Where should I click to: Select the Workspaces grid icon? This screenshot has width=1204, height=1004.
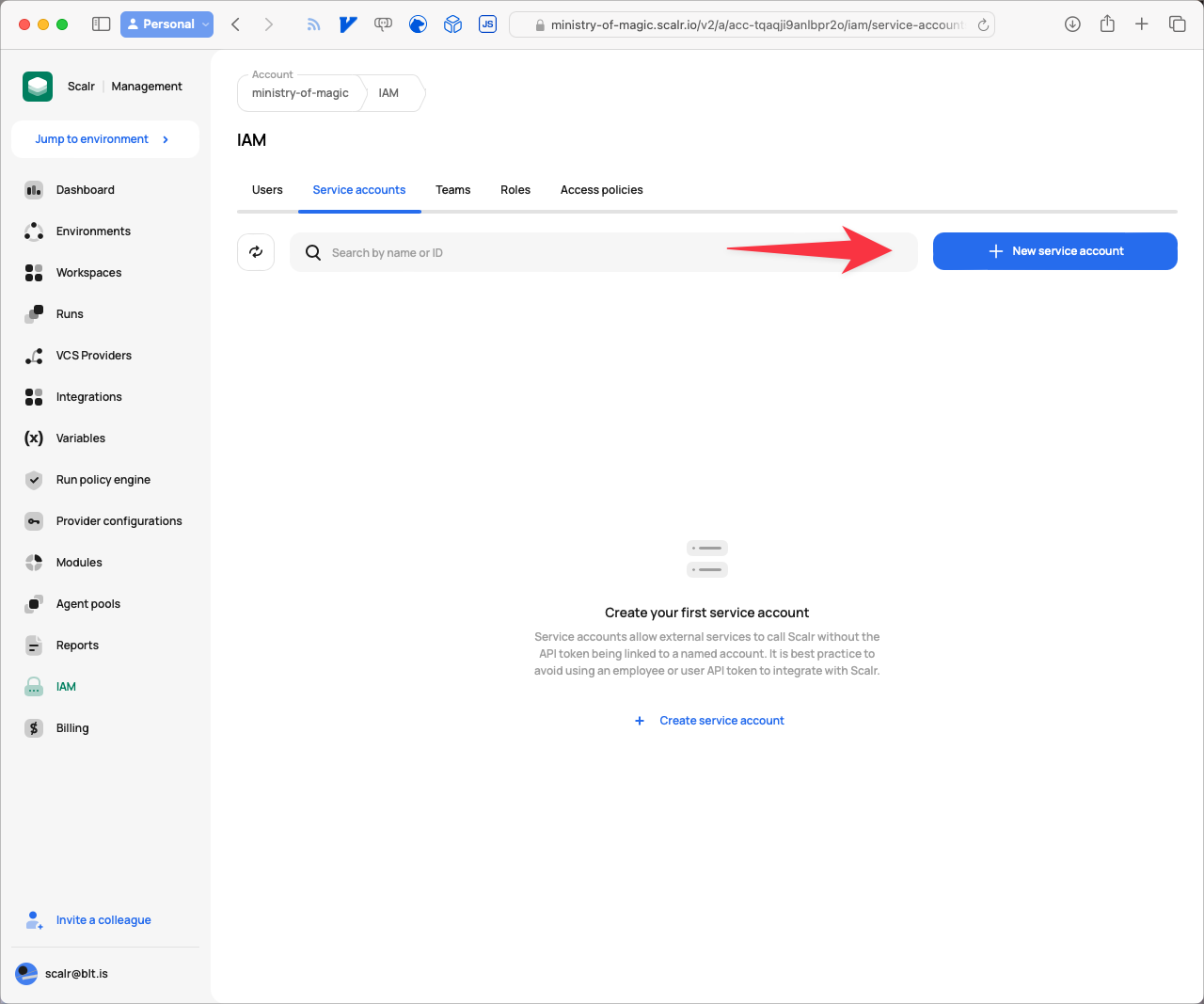(34, 273)
